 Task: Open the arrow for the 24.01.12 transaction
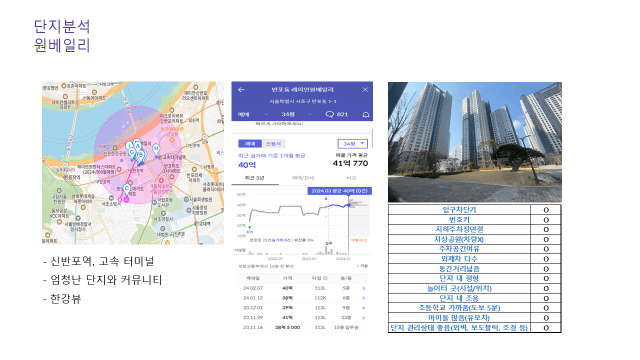pyautogui.click(x=363, y=298)
